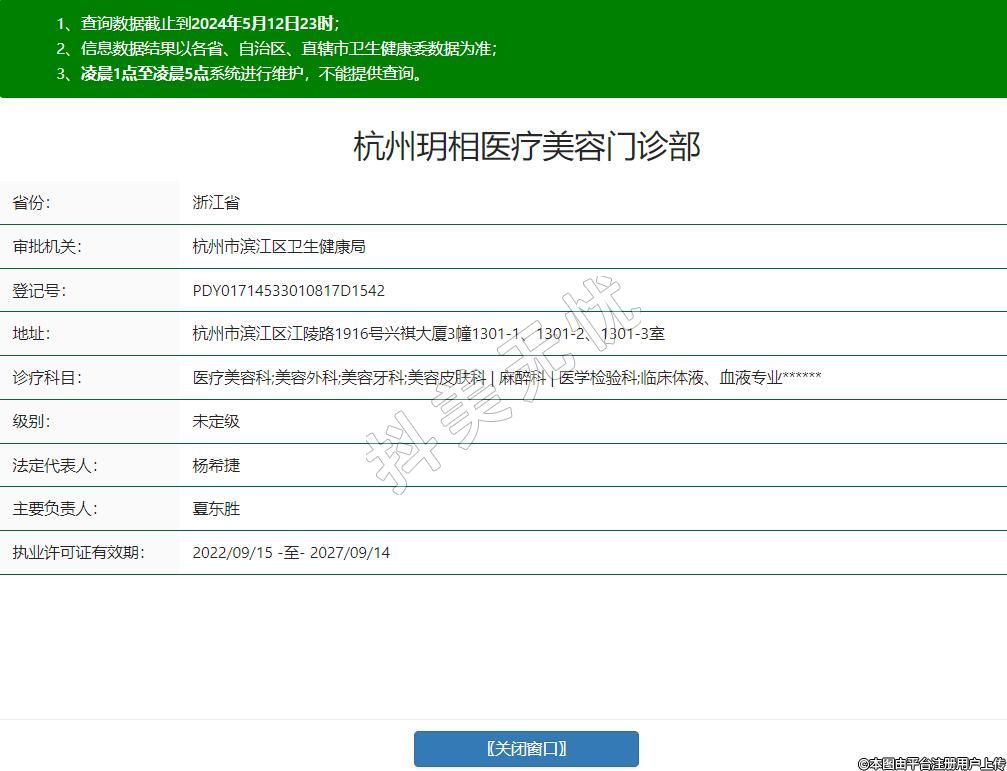Click the 诊疗科目 departments list value
The width and height of the screenshot is (1007, 771).
(506, 378)
